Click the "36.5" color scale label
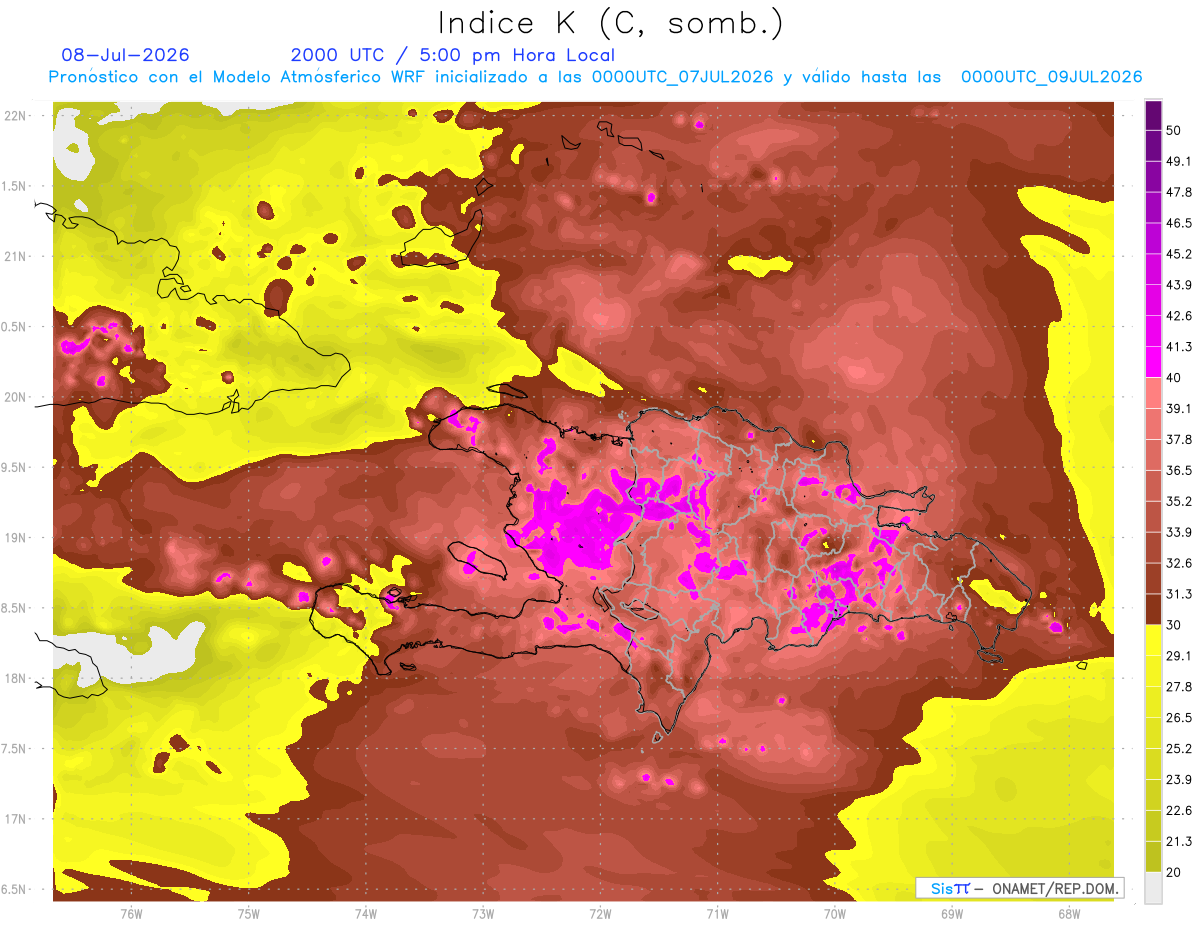 [x=1179, y=470]
